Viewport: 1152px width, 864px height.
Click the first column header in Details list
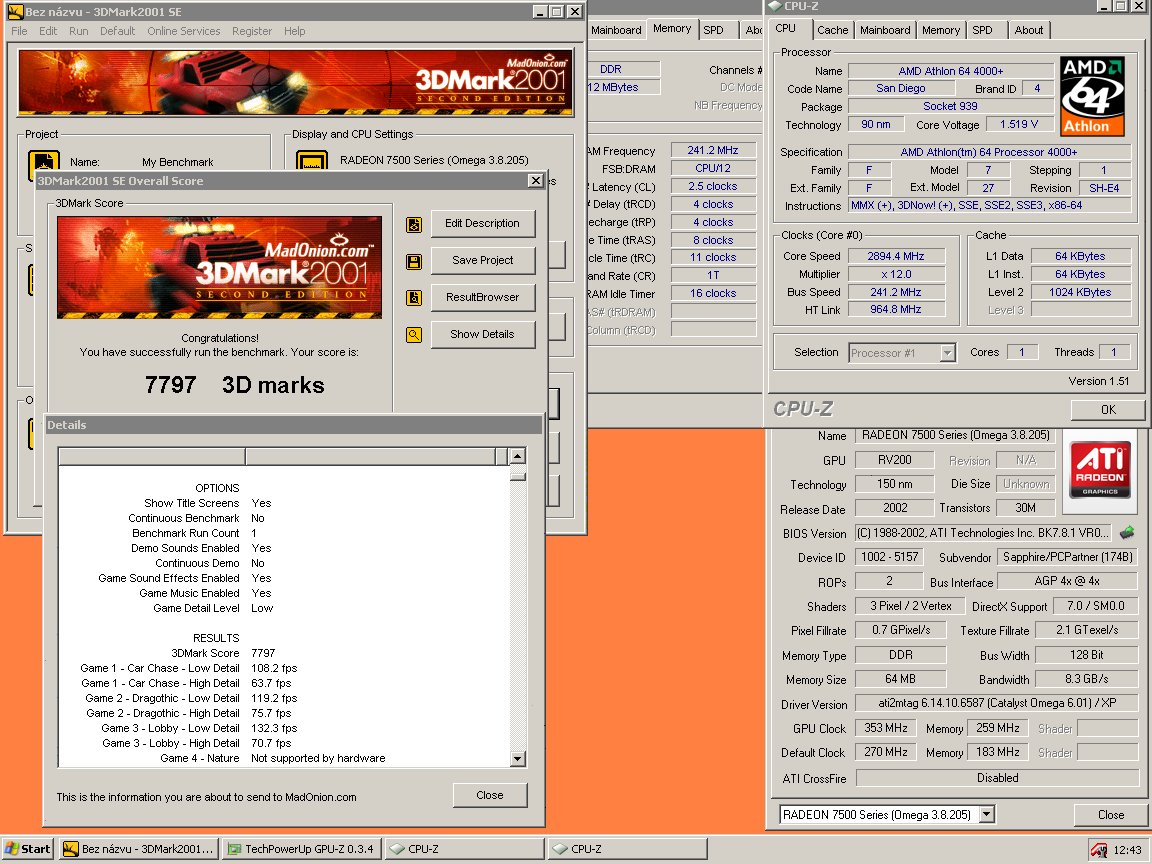coord(152,457)
